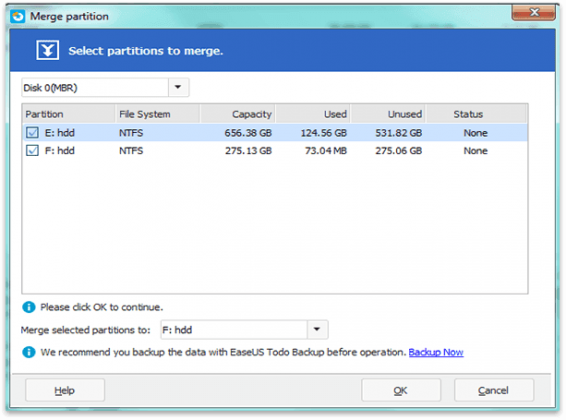Click the File System column header
Screen dimensions: 566x420
click(158, 114)
